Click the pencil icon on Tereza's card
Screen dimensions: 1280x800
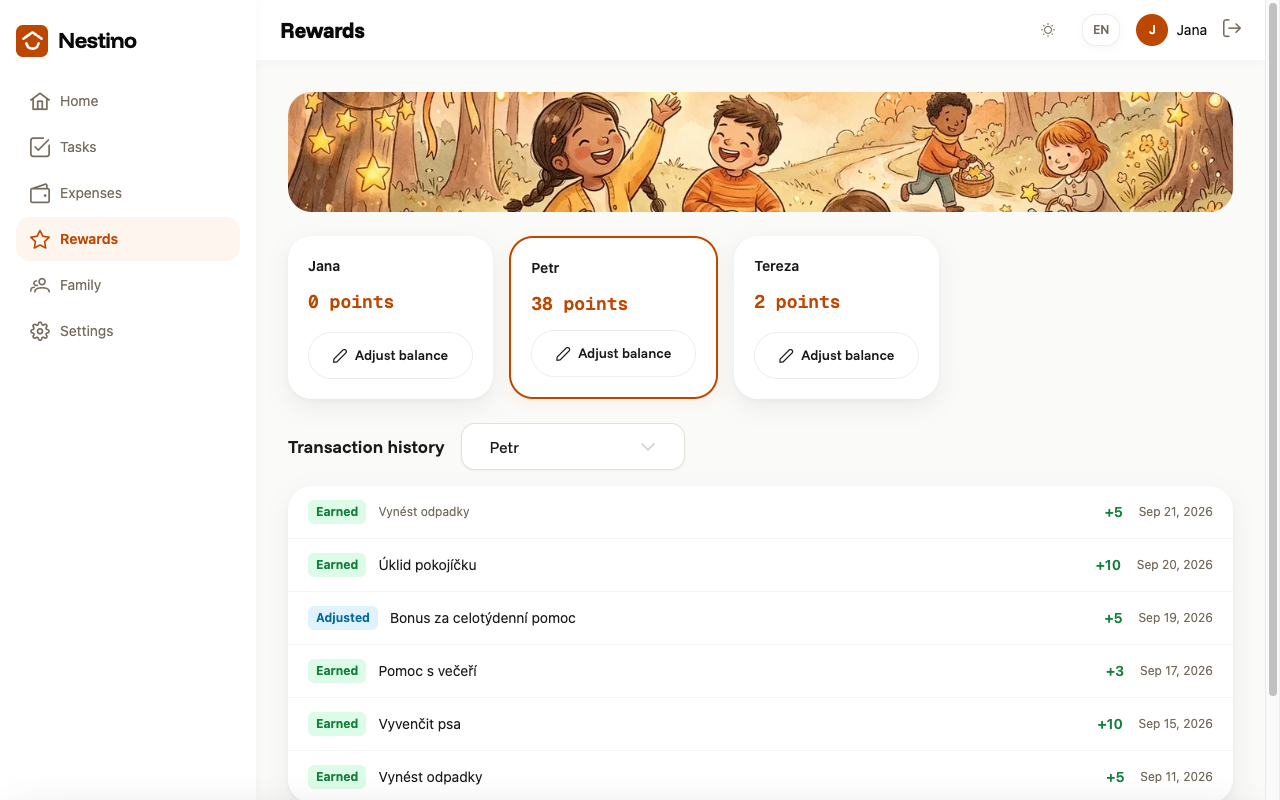[786, 356]
